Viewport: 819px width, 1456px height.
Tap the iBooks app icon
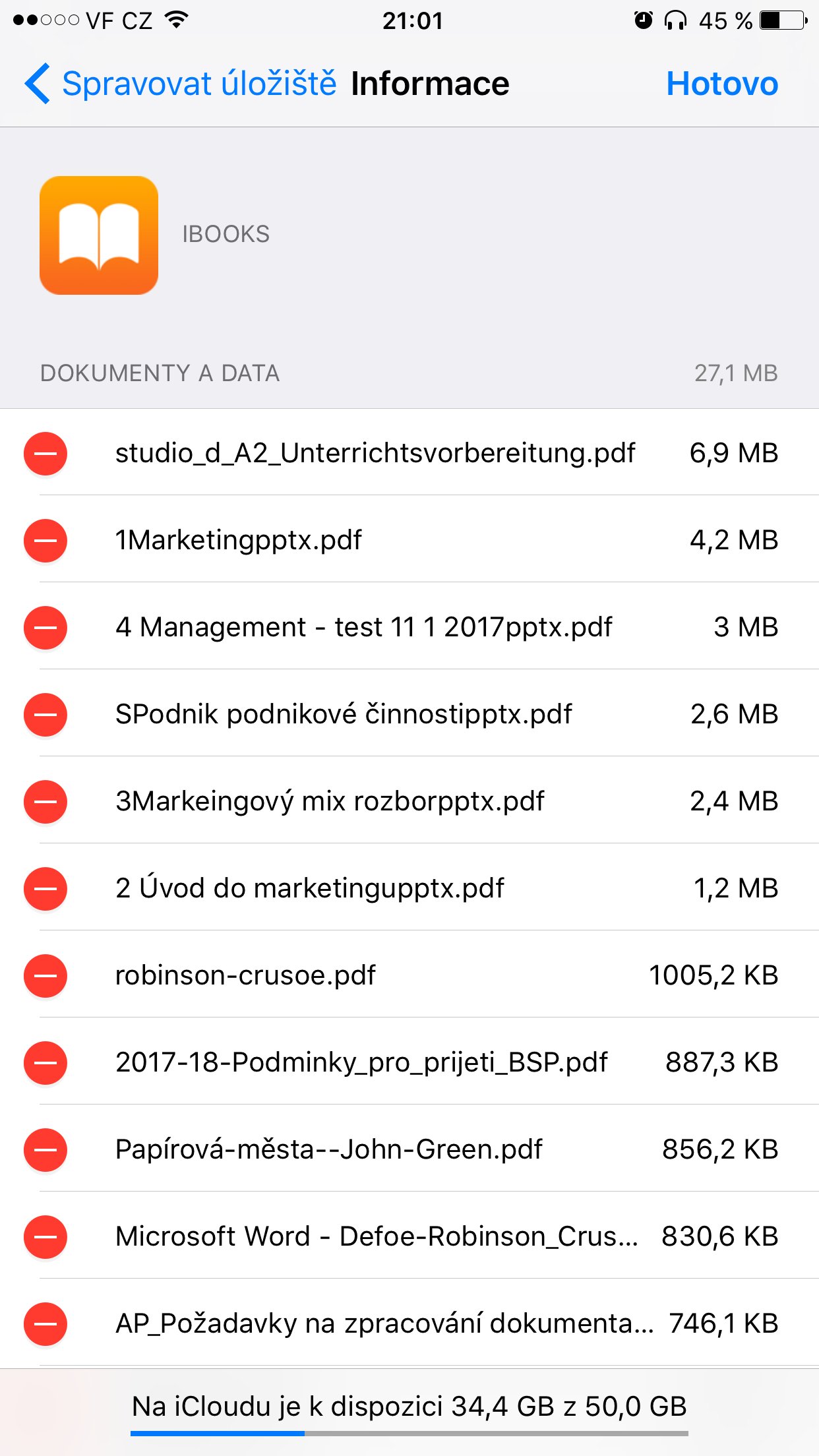[99, 235]
